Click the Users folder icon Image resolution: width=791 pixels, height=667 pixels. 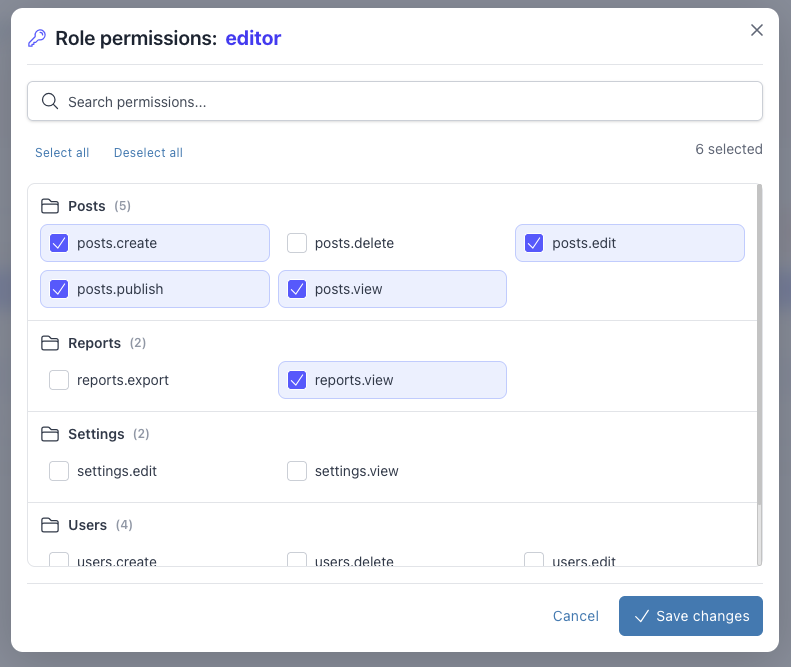tap(50, 525)
